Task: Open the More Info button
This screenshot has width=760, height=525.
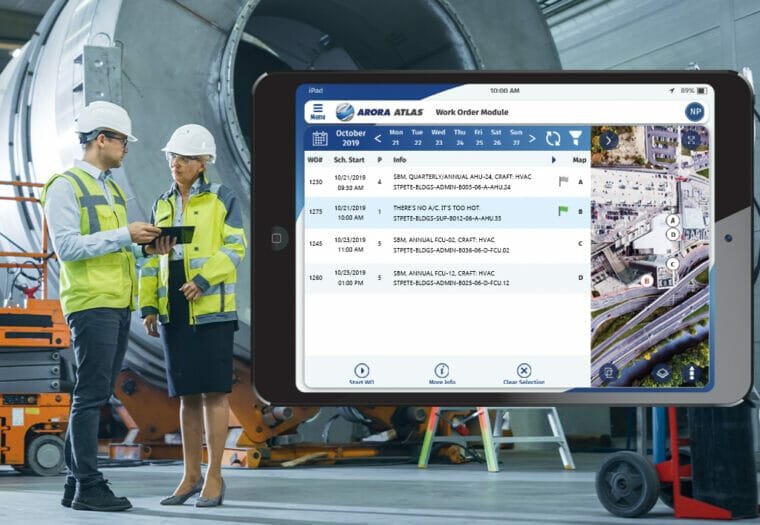Action: point(442,374)
